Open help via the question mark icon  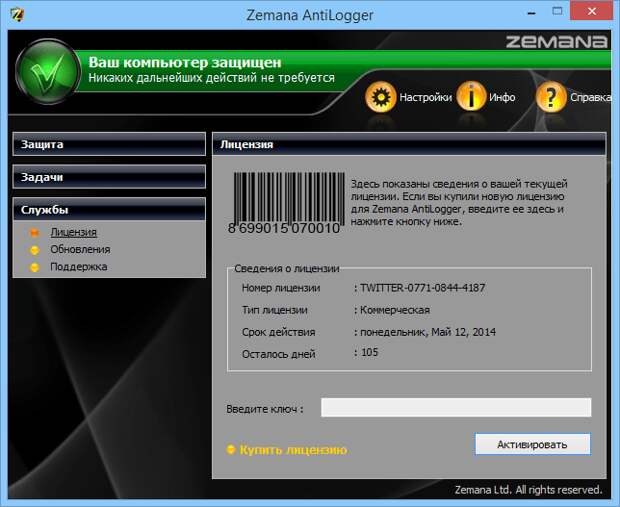click(551, 96)
